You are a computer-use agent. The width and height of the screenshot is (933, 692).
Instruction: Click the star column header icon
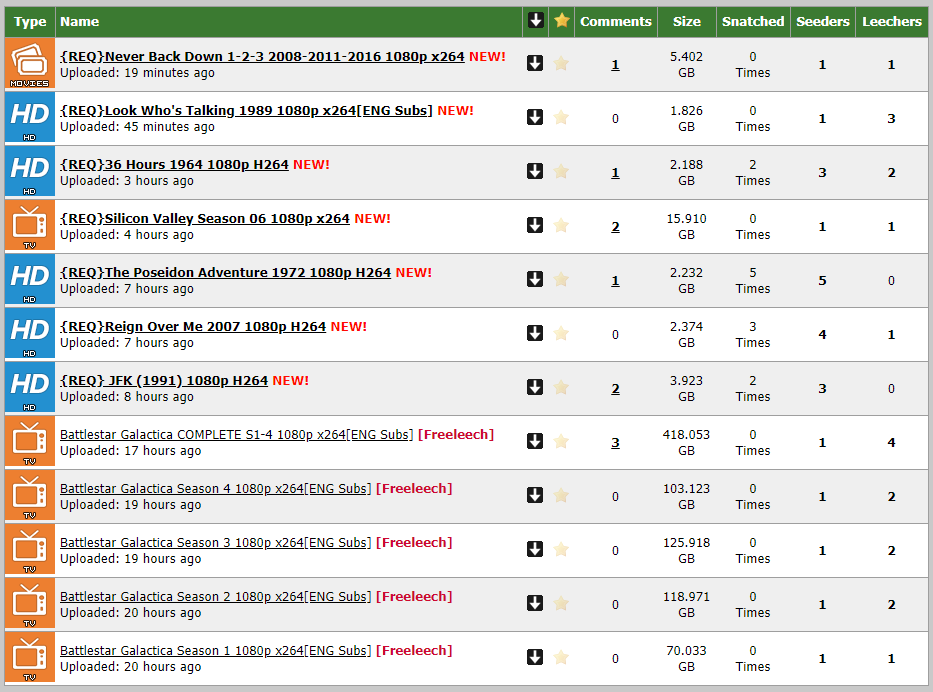coord(561,21)
